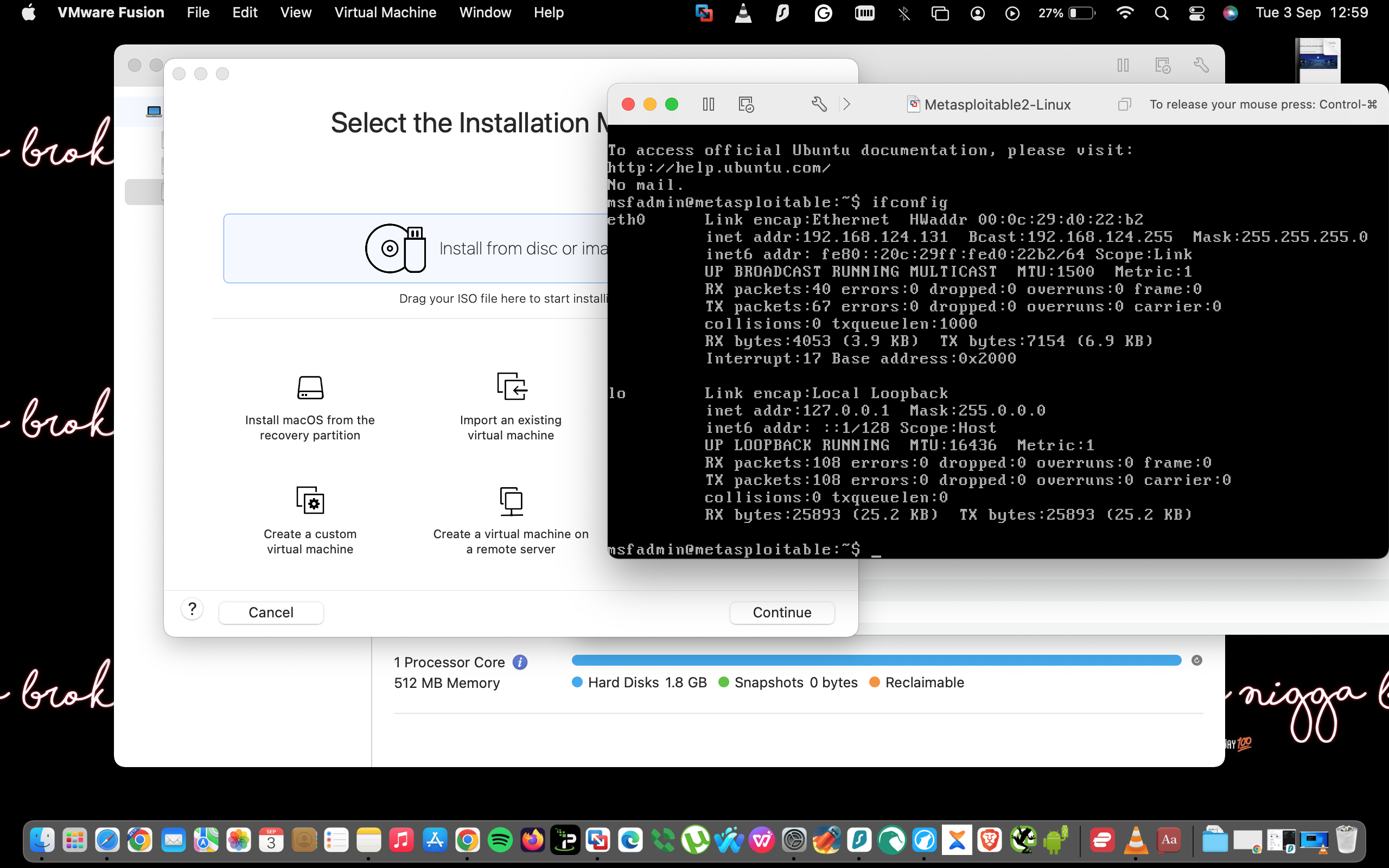Screen dimensions: 1389x868
Task: Click the unity view icon near the release-mouse hint
Action: click(x=1124, y=105)
